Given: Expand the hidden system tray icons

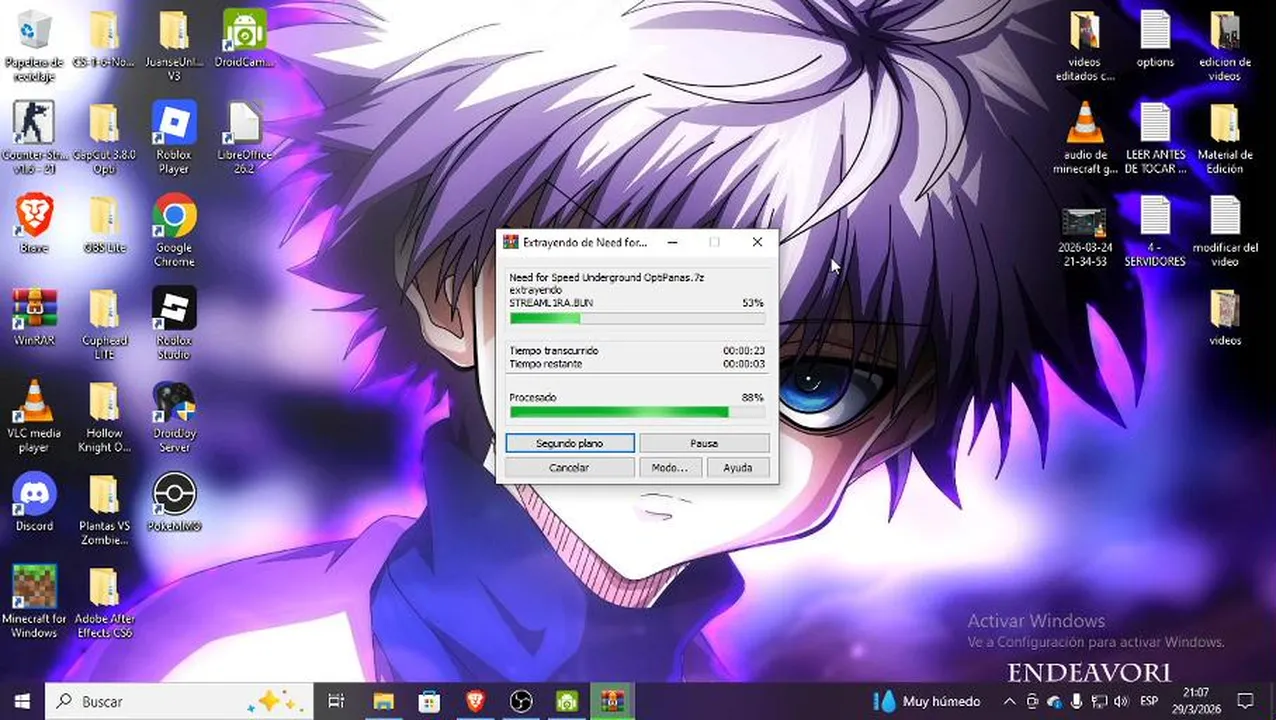Looking at the screenshot, I should 1009,701.
